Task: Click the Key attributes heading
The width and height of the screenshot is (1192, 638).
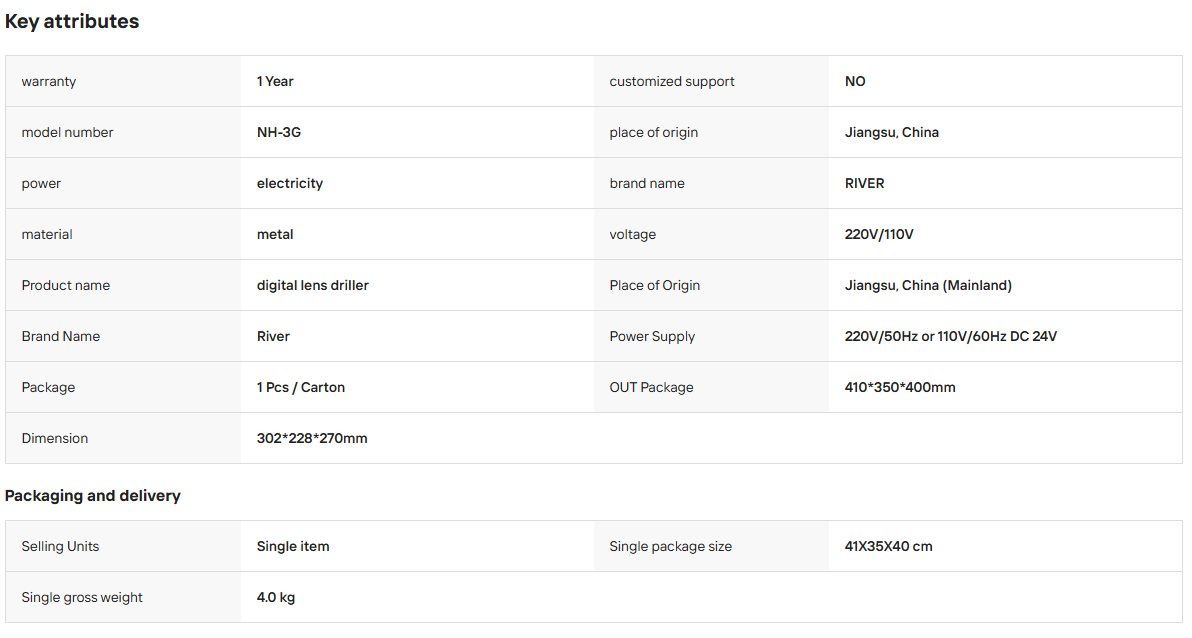Action: point(72,21)
